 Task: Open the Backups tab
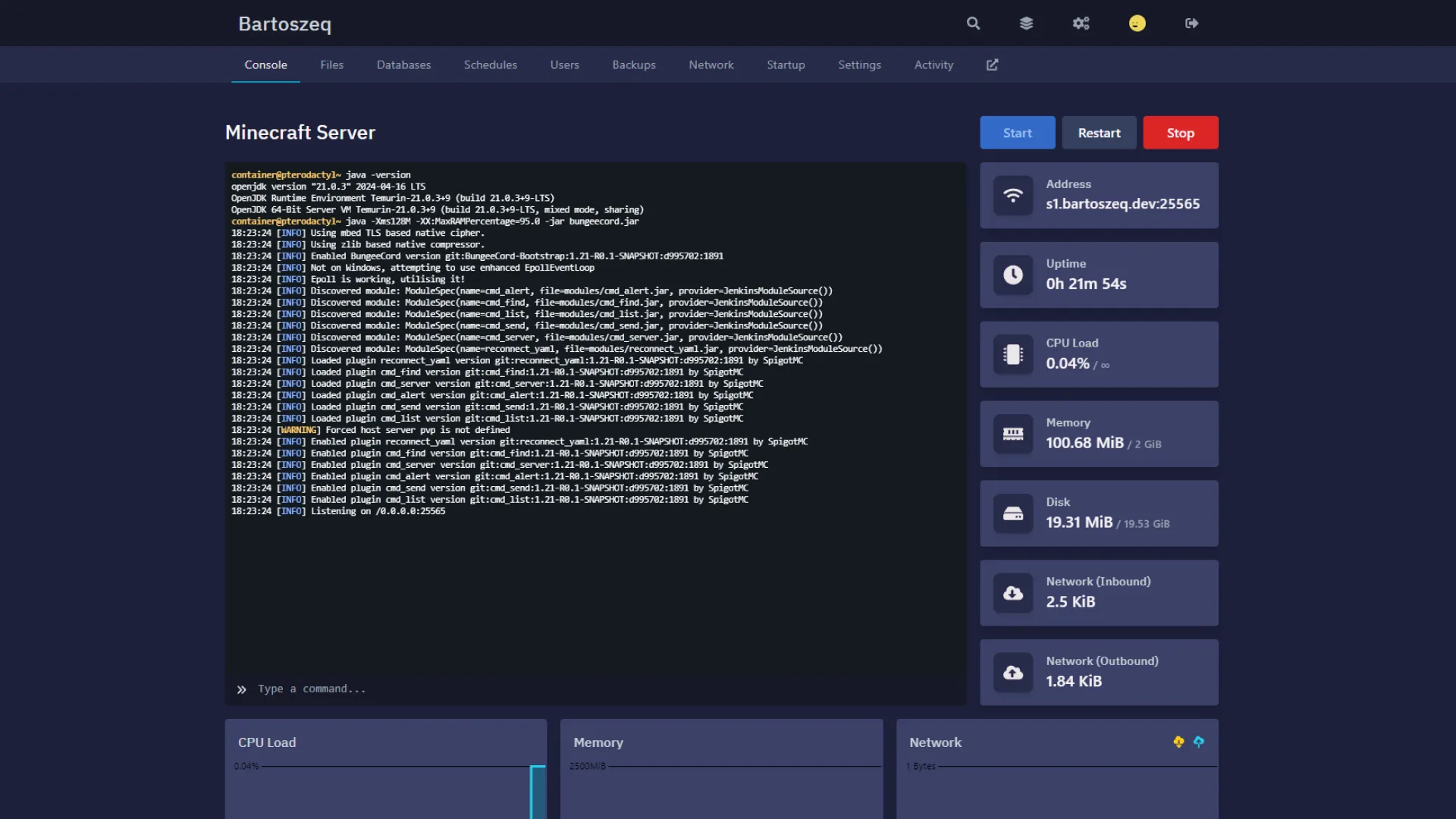point(634,65)
